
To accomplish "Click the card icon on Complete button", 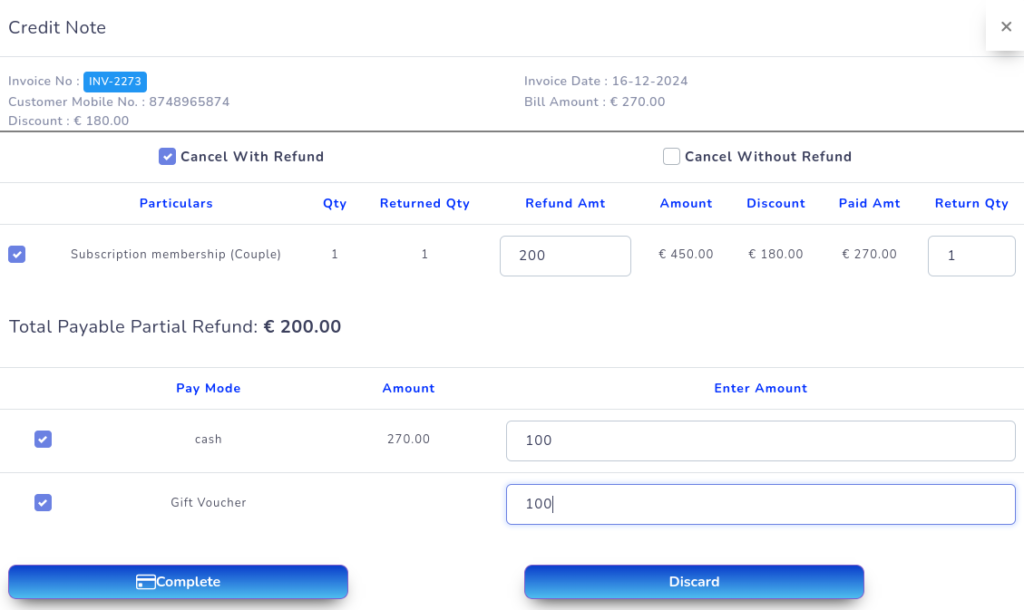I will click(x=145, y=582).
